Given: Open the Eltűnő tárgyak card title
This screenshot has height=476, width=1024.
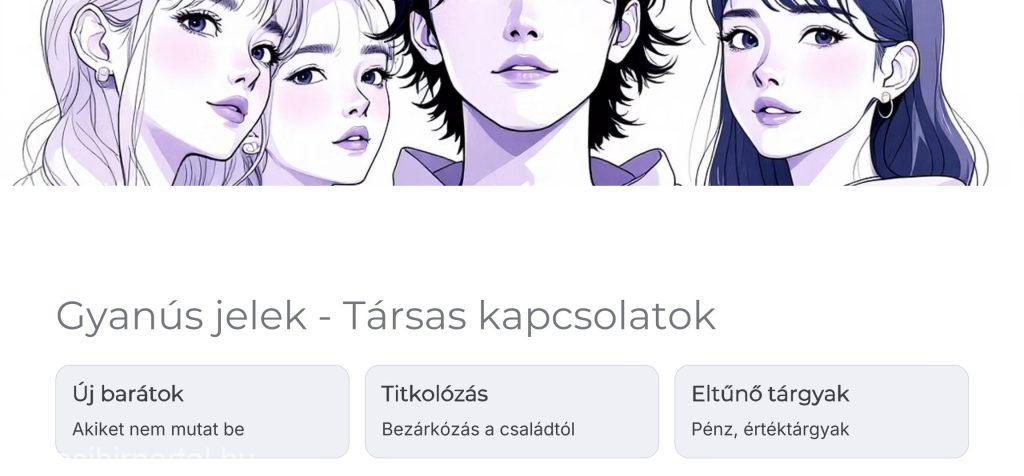Looking at the screenshot, I should point(770,394).
